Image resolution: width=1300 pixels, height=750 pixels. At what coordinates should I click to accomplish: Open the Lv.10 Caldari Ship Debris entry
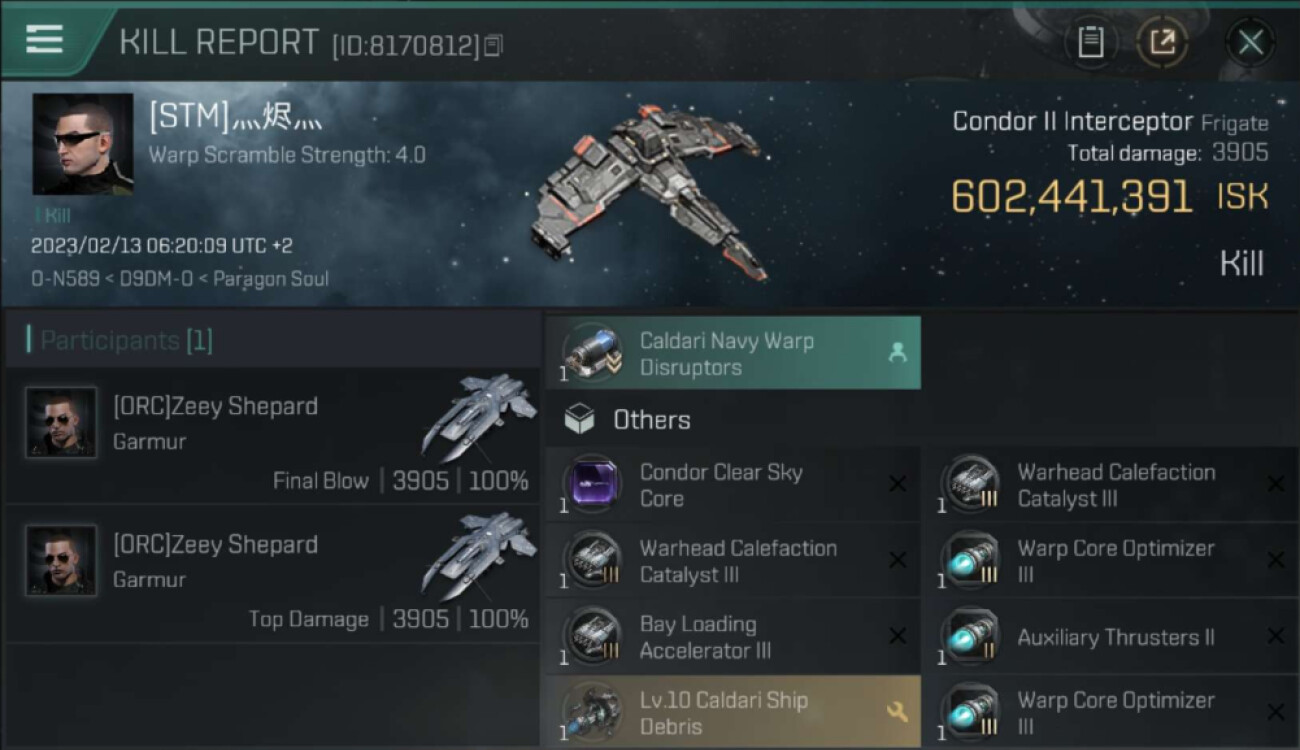click(x=733, y=712)
